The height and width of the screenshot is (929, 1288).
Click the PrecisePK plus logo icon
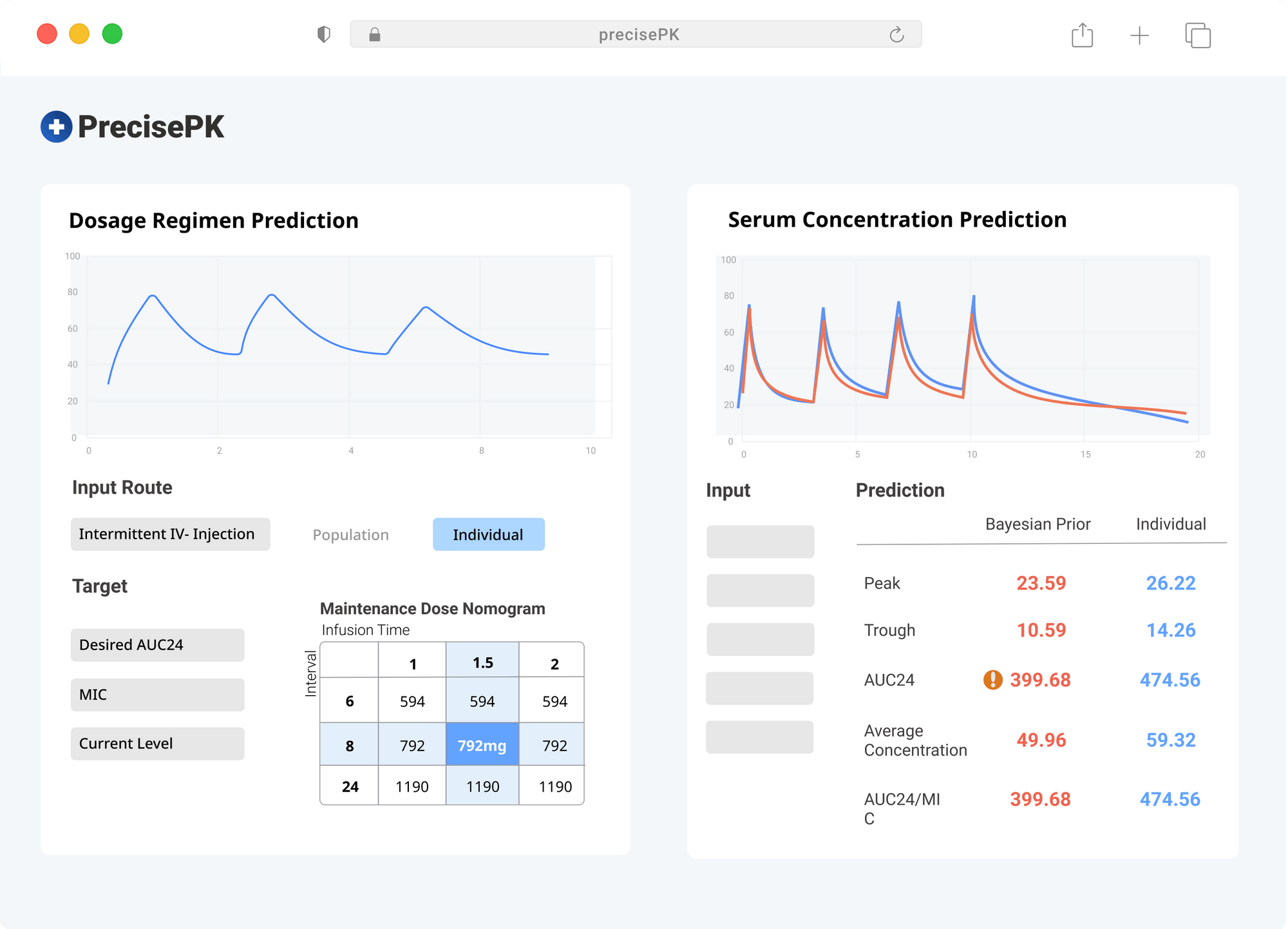[56, 127]
